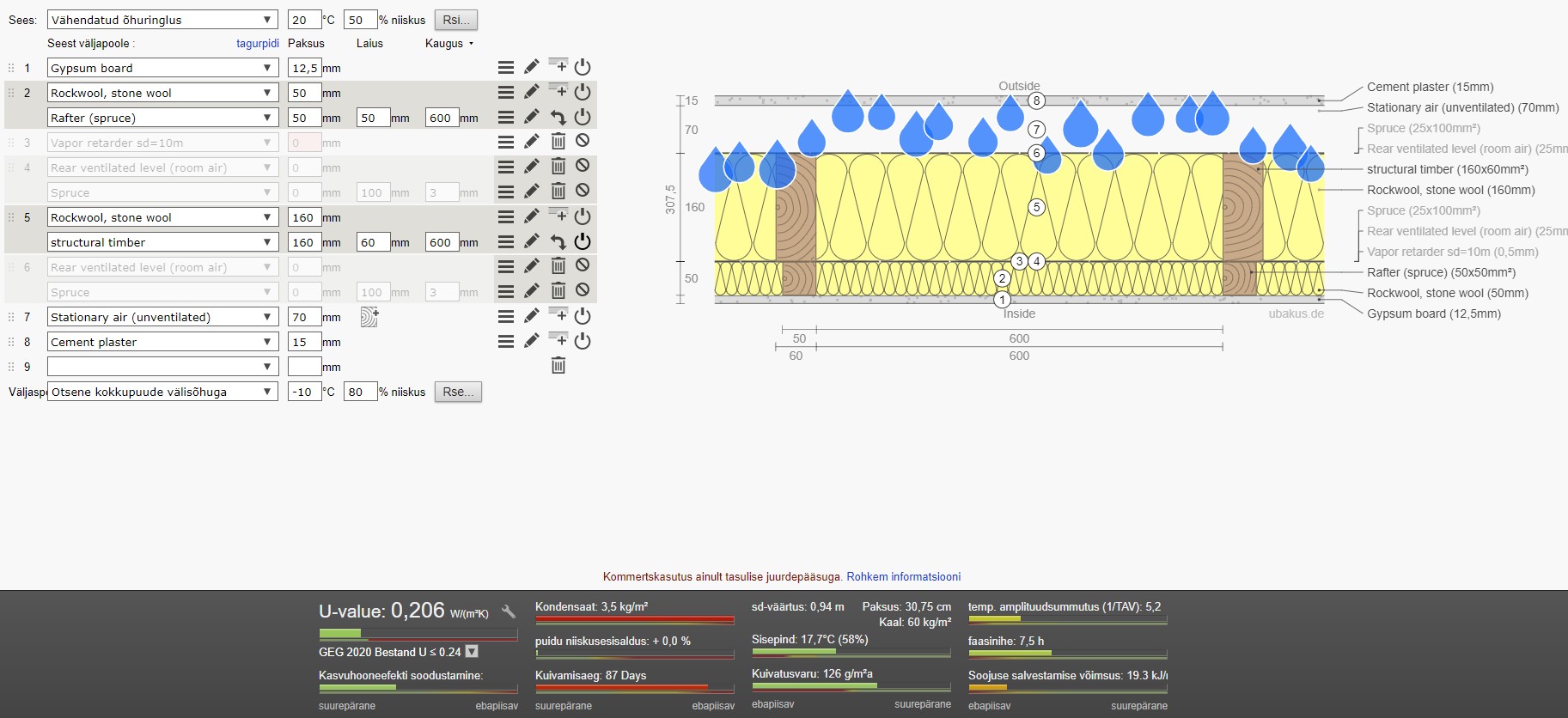Screen dimensions: 1568x718
Task: Click the Rsi... button
Action: pyautogui.click(x=456, y=20)
